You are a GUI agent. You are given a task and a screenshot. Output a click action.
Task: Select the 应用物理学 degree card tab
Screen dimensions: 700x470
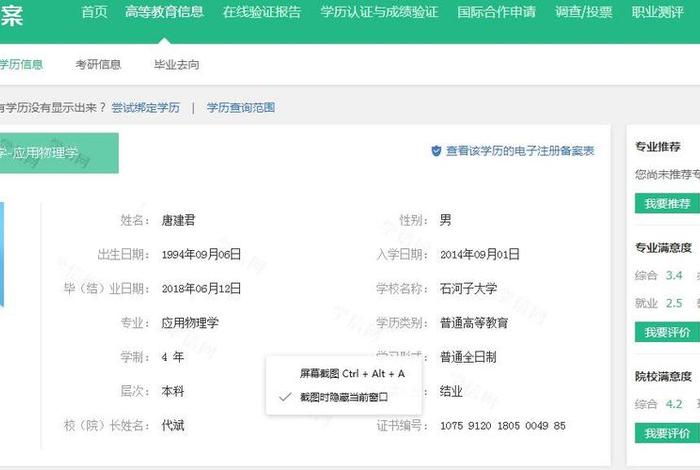tap(59, 153)
